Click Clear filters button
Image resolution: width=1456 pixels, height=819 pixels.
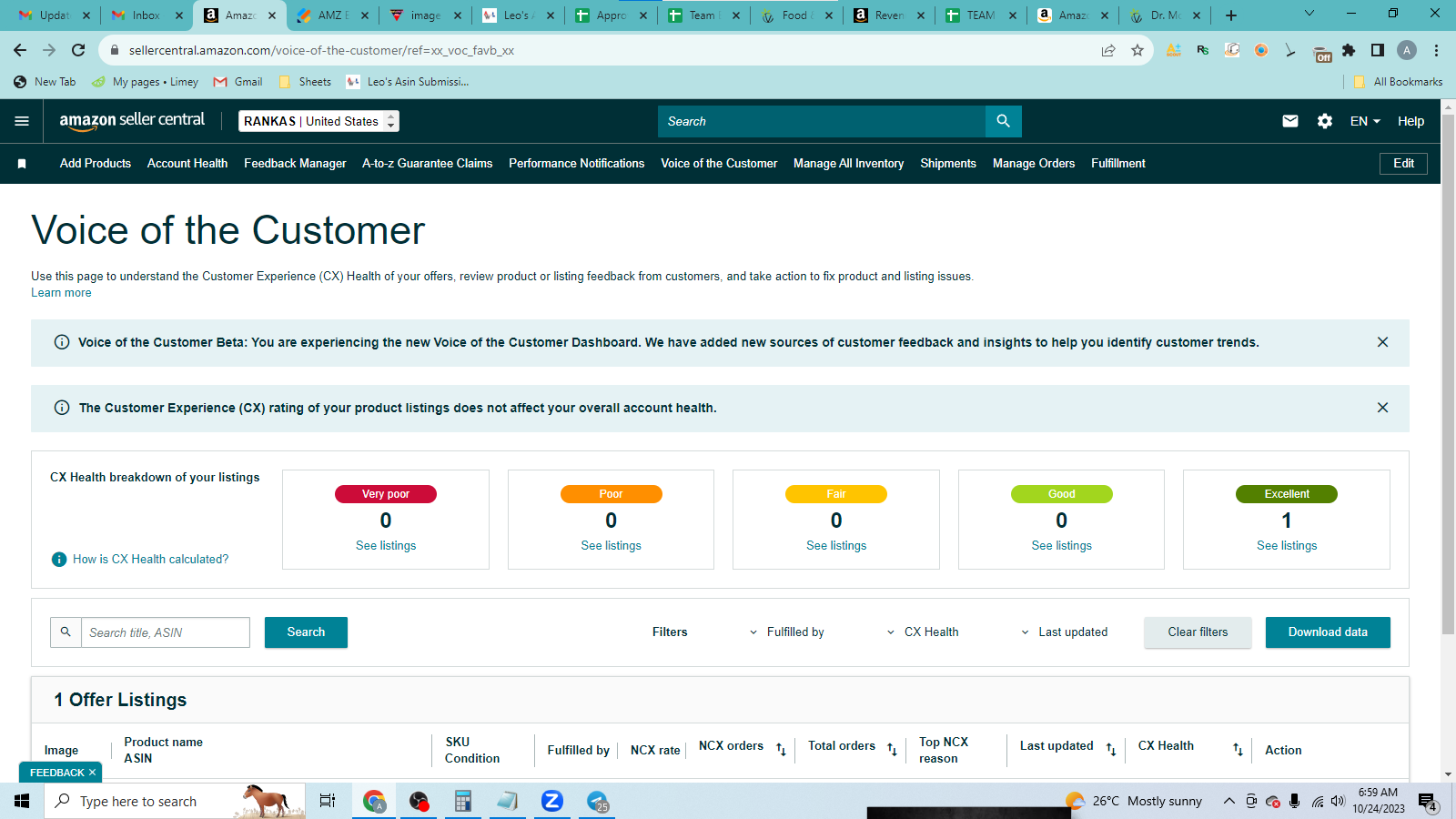click(1198, 632)
